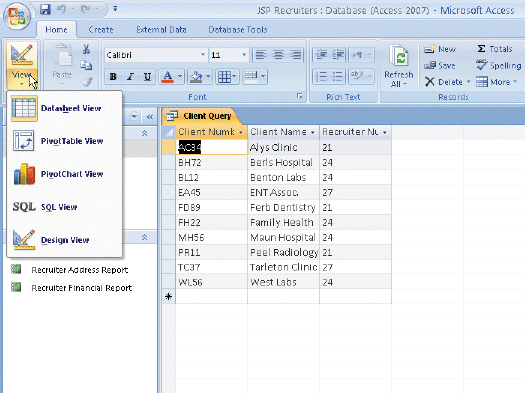Open Delete dropdown arrow
Screen dimensions: 525x393
pos(468,82)
